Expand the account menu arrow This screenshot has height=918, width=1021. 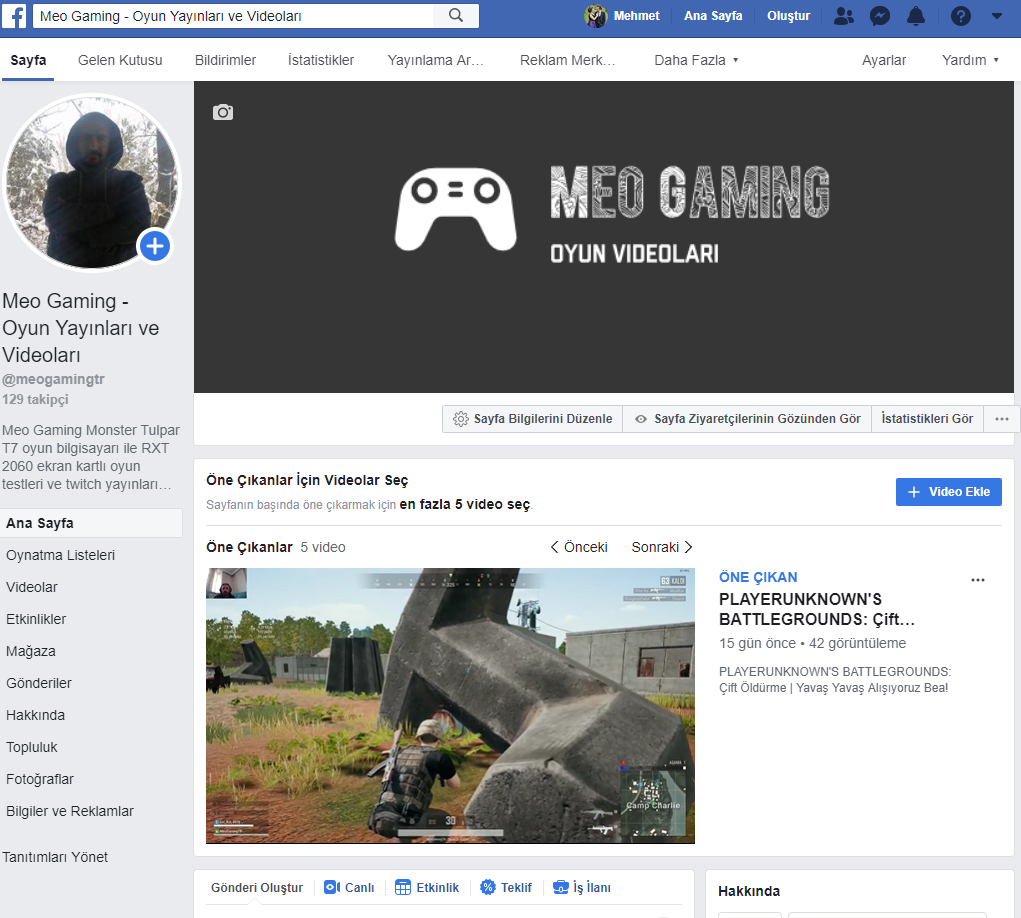tap(996, 16)
